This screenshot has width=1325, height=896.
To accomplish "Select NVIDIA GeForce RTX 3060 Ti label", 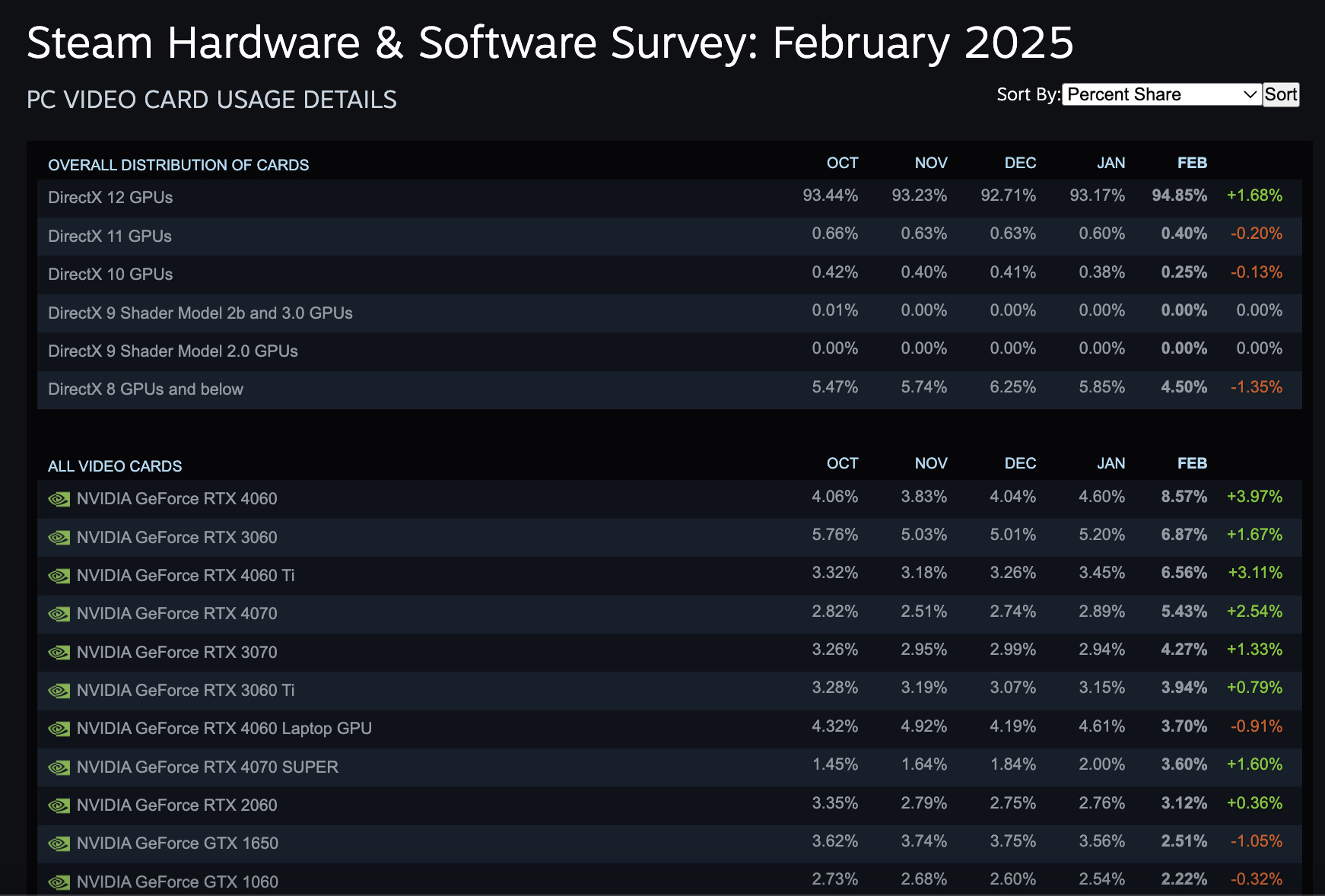I will (x=186, y=691).
